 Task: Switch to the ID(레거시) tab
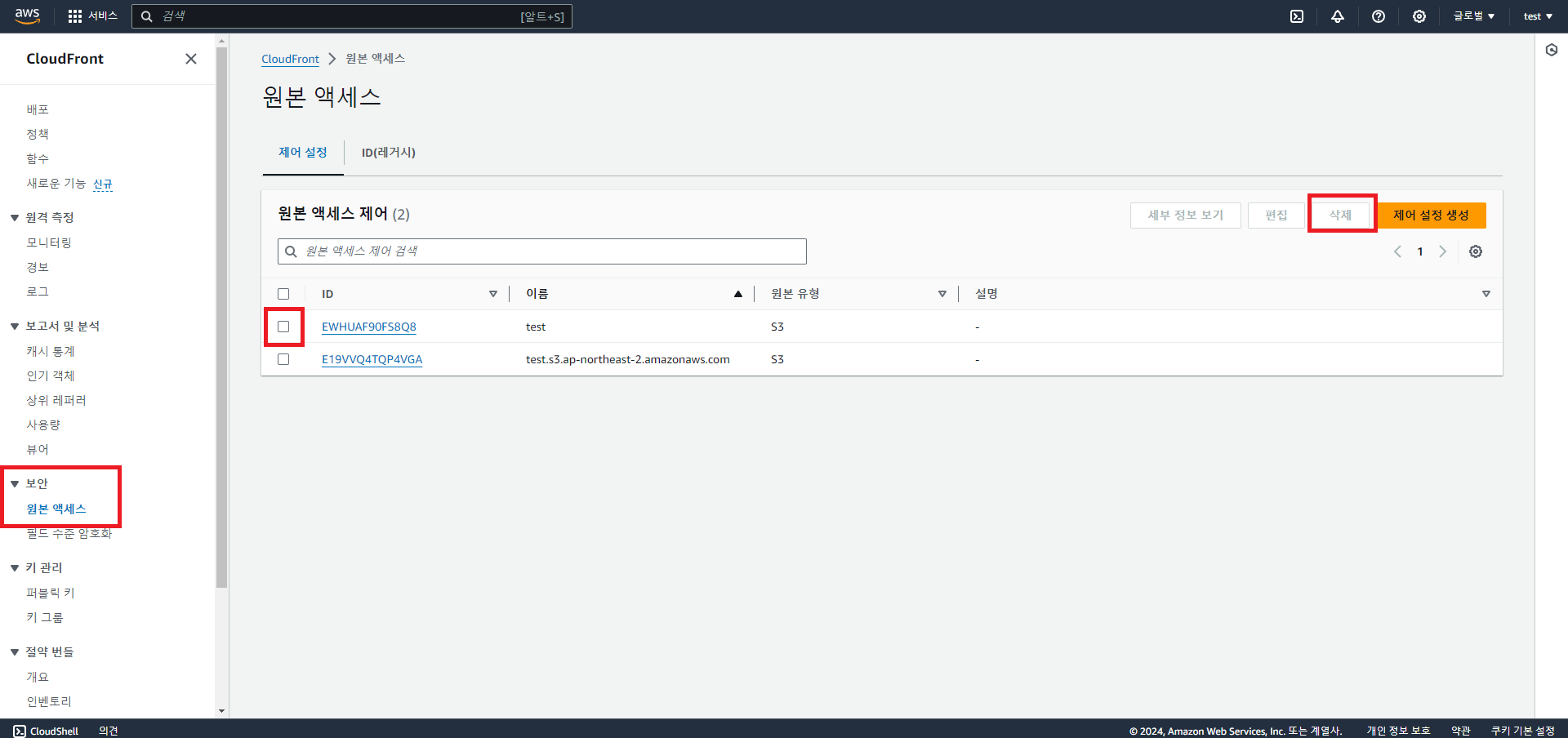[x=389, y=153]
